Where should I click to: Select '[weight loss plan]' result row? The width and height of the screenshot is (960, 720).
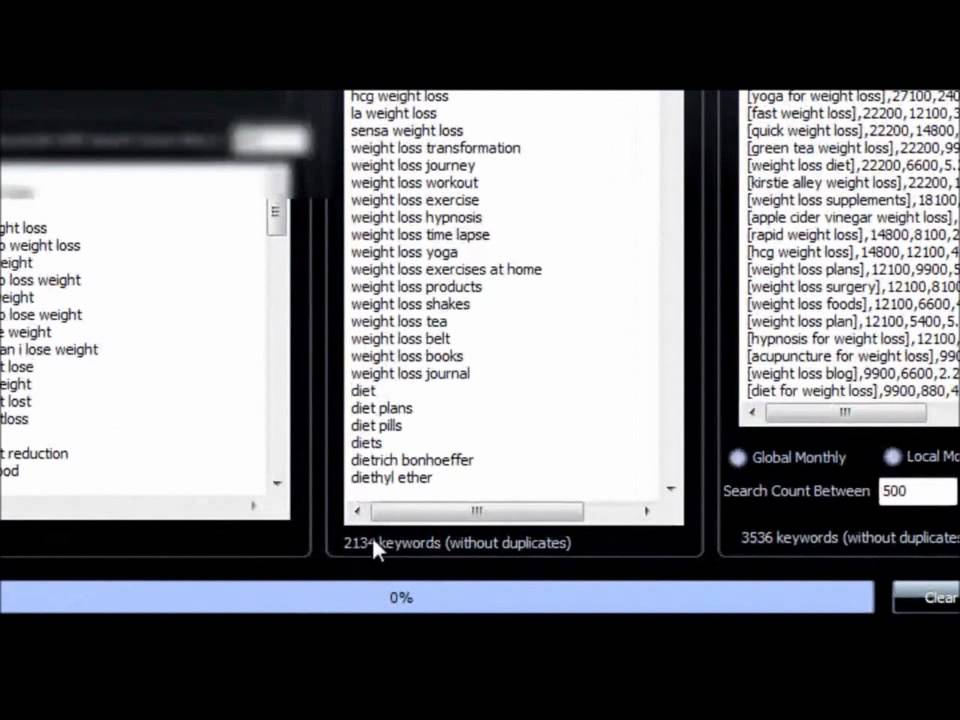853,321
